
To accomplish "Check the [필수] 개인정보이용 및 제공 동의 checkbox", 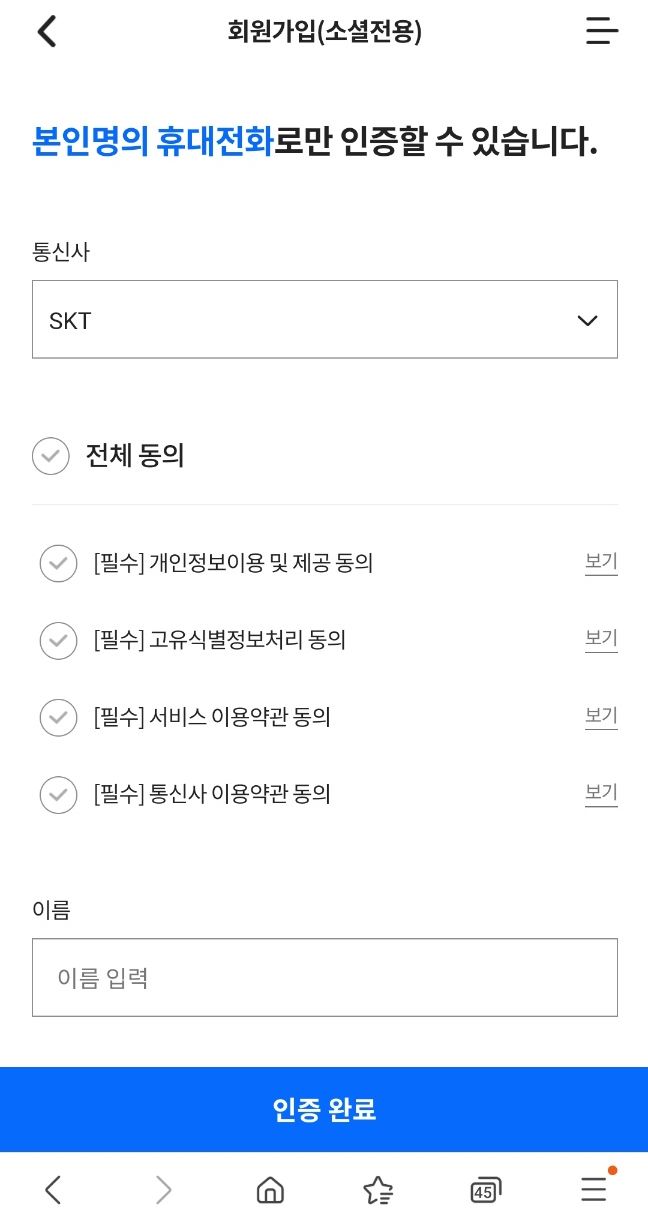I will pyautogui.click(x=58, y=563).
